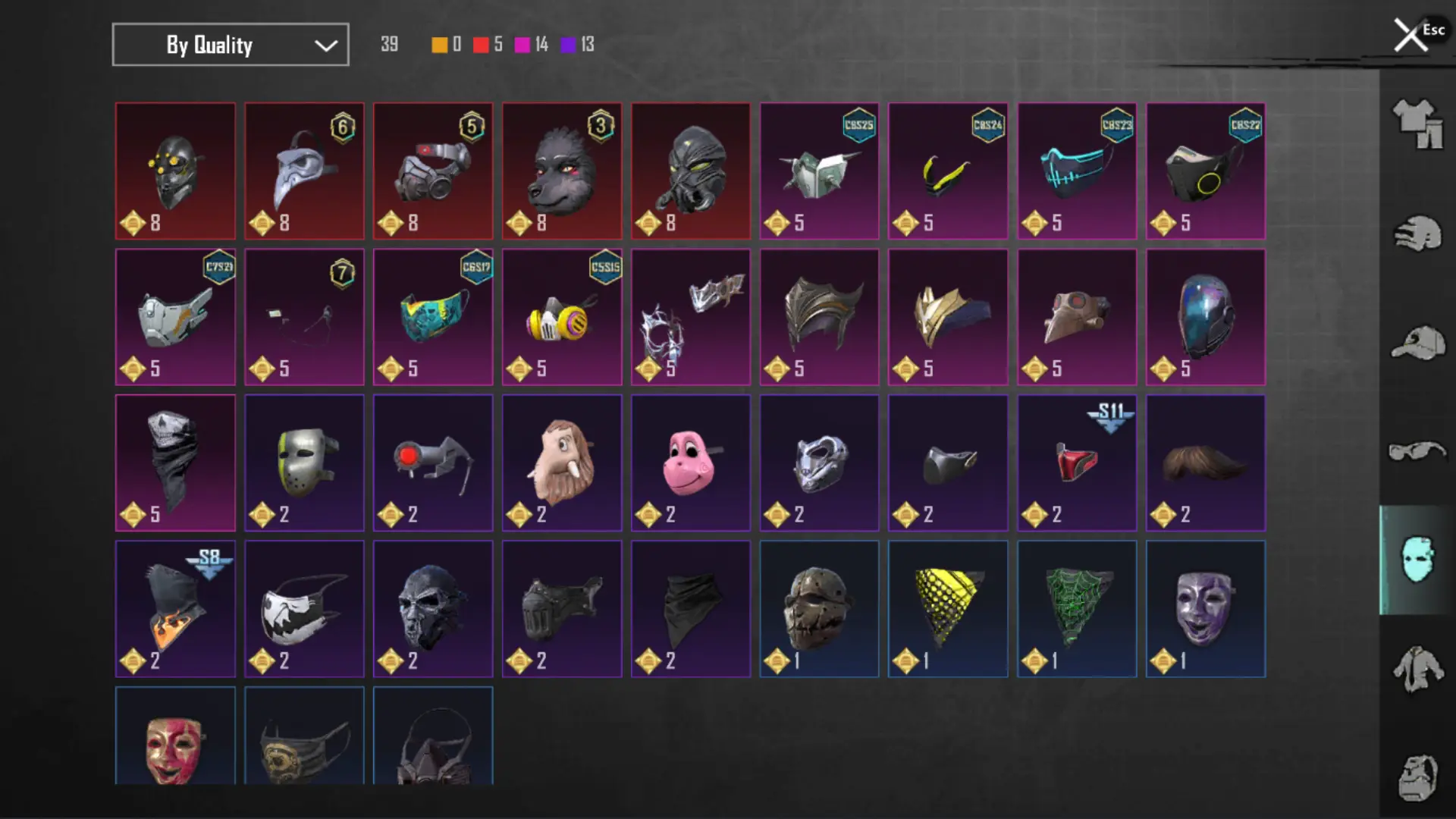Open the By Quality sort dropdown
This screenshot has height=819, width=1456.
pos(231,45)
